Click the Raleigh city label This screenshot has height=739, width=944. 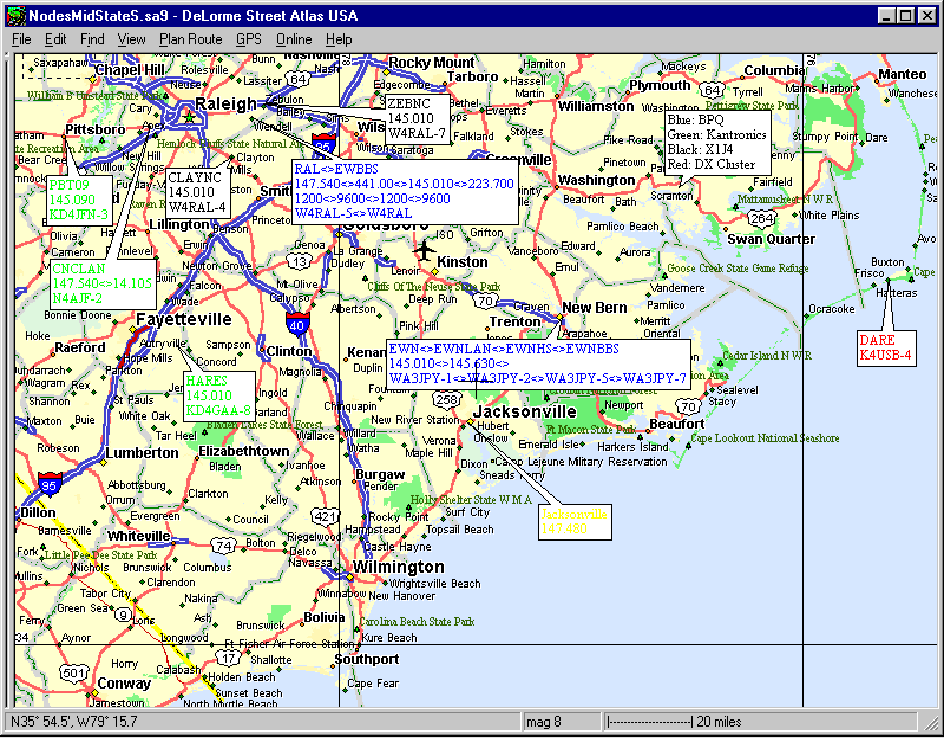pyautogui.click(x=226, y=104)
